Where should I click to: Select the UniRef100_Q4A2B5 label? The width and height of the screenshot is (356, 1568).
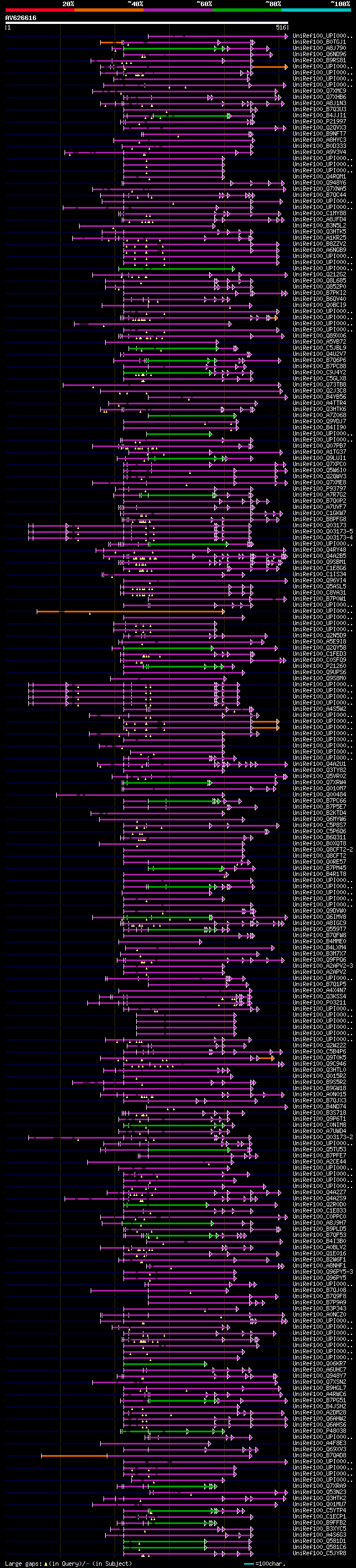coord(319,556)
